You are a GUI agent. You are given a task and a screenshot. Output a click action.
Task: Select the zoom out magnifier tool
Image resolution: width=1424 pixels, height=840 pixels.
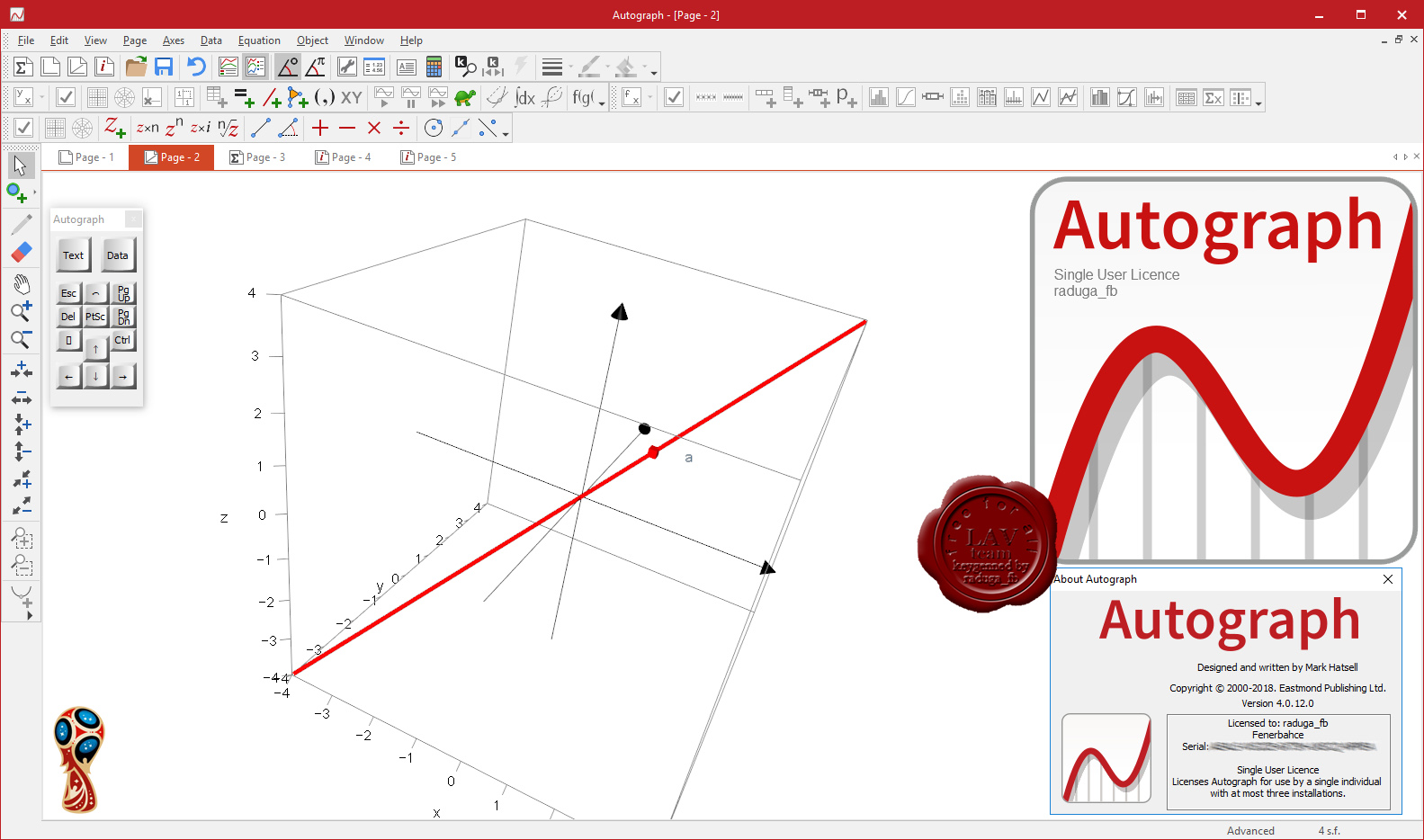click(22, 339)
